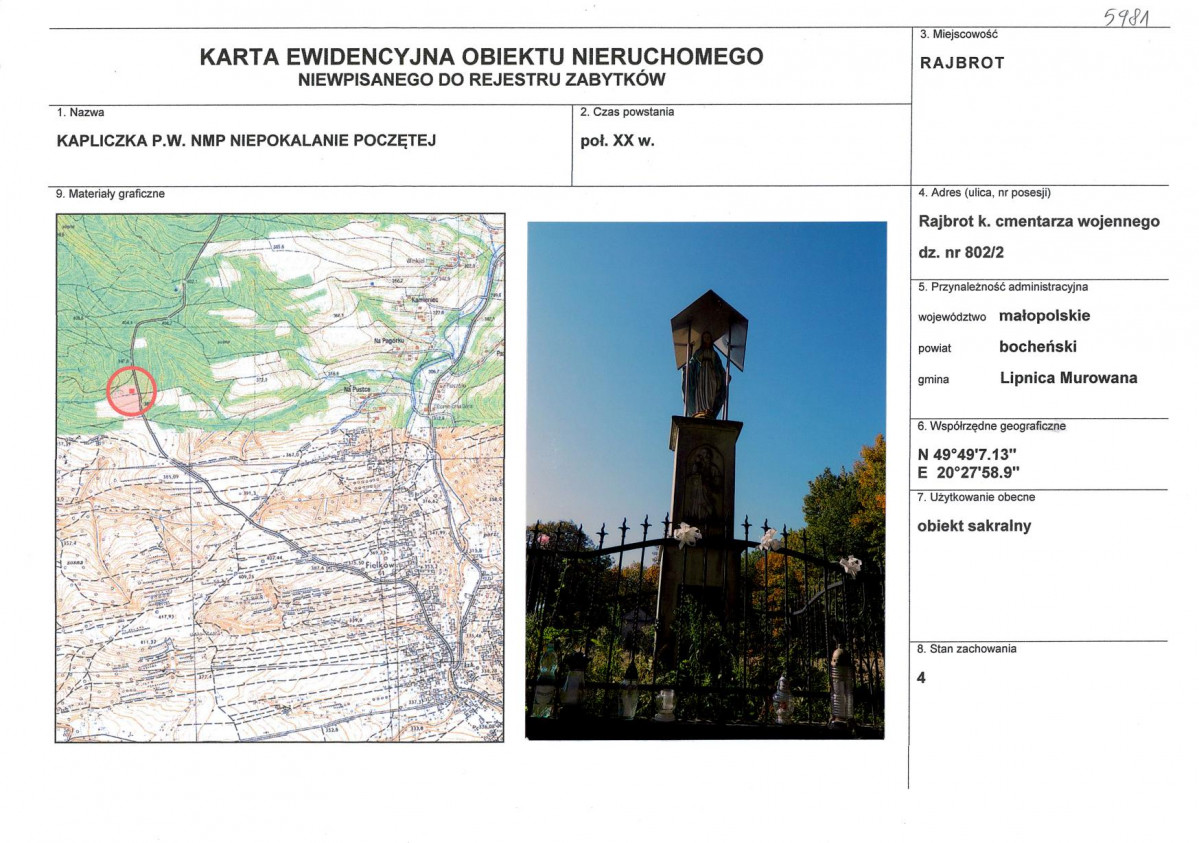This screenshot has width=1199, height=843.
Task: Click the longitude E 20°27'58.9"
Action: 969,473
